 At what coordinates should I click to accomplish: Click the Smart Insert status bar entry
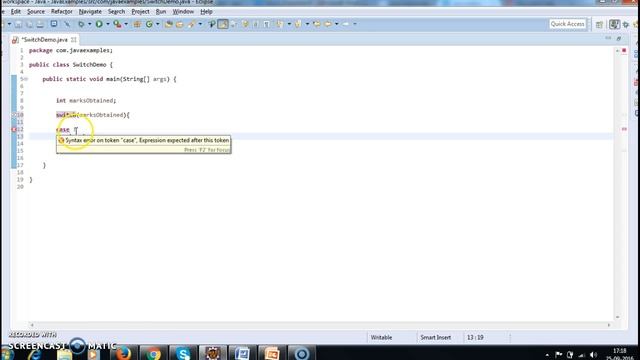click(x=436, y=338)
